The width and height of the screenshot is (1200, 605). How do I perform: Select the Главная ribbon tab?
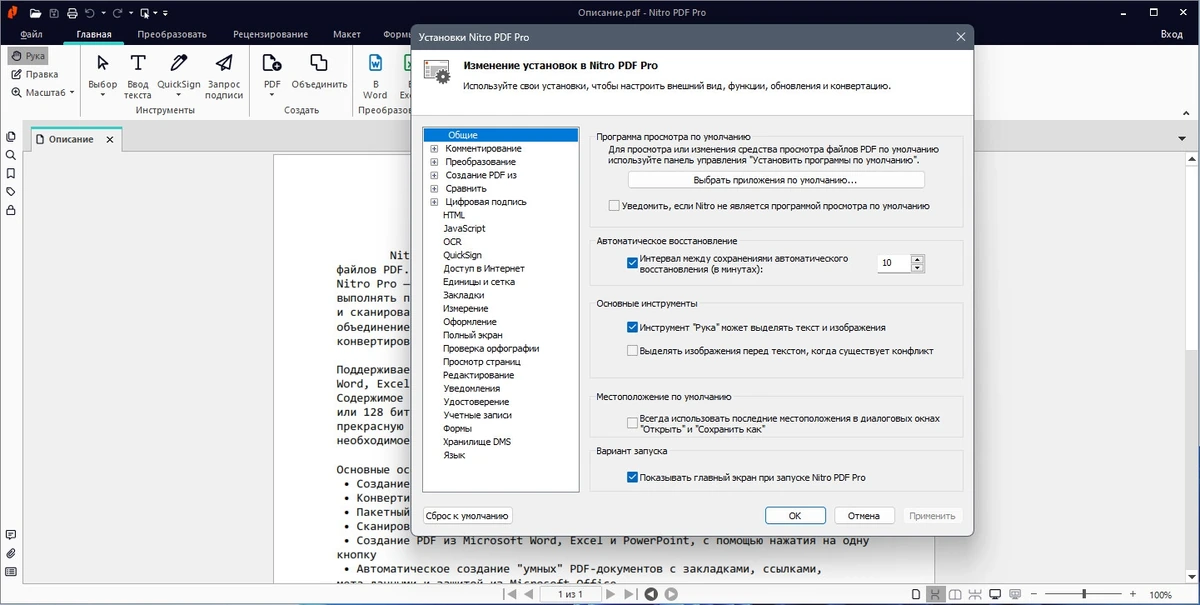point(94,34)
